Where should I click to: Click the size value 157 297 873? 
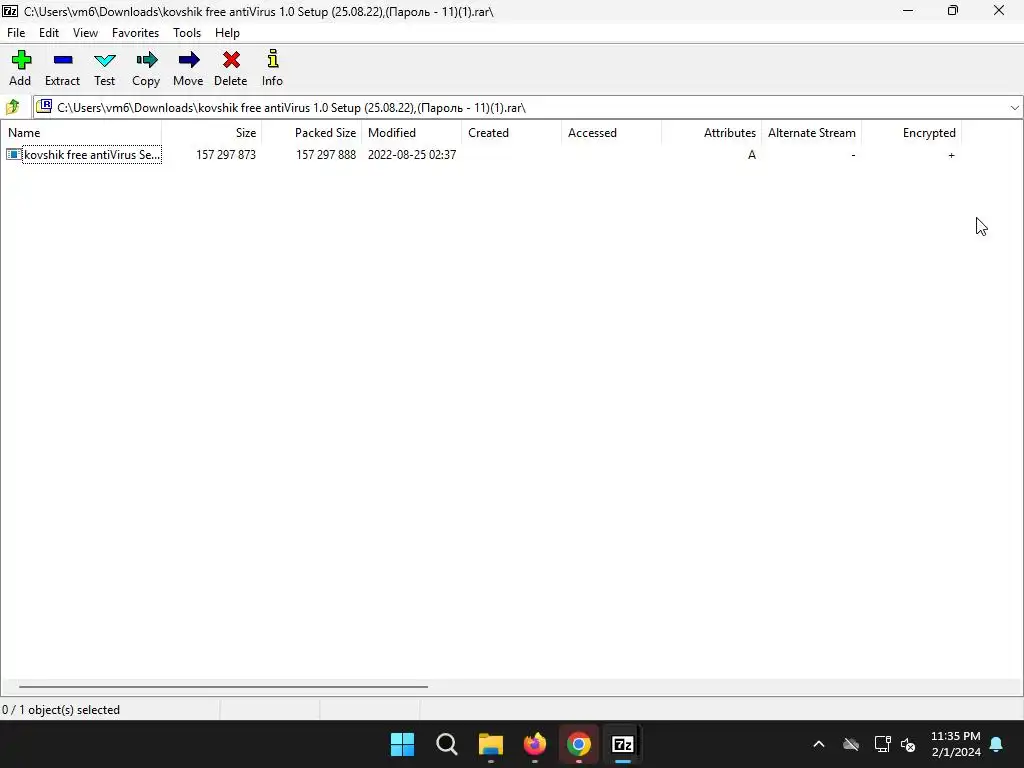tap(226, 155)
